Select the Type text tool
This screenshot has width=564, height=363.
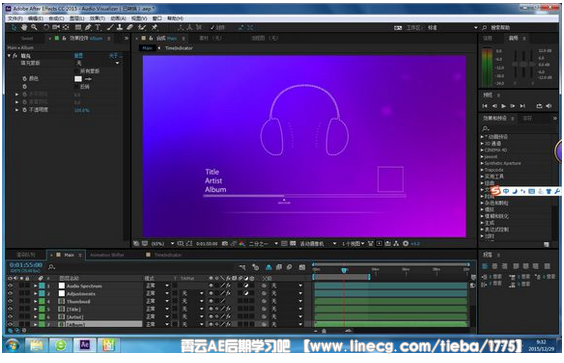98,27
